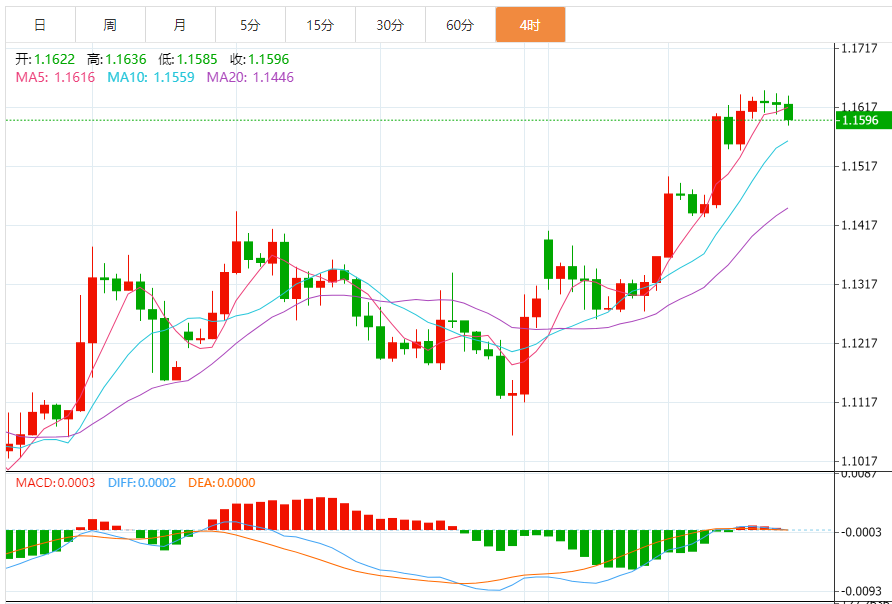Click the 收:1.1596 close price value
892x604 pixels.
click(259, 59)
